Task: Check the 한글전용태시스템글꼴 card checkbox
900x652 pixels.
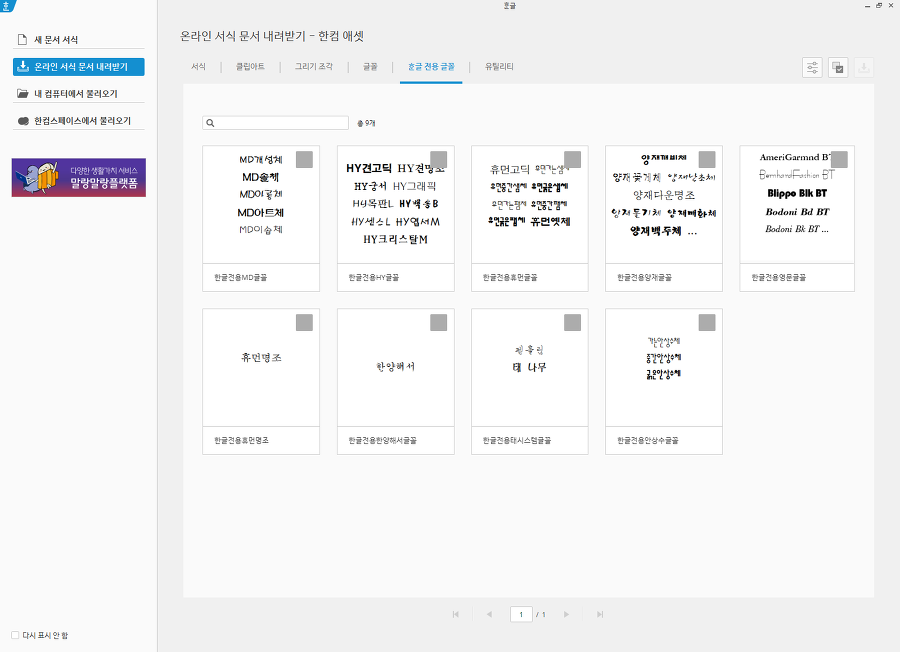Action: coord(572,323)
